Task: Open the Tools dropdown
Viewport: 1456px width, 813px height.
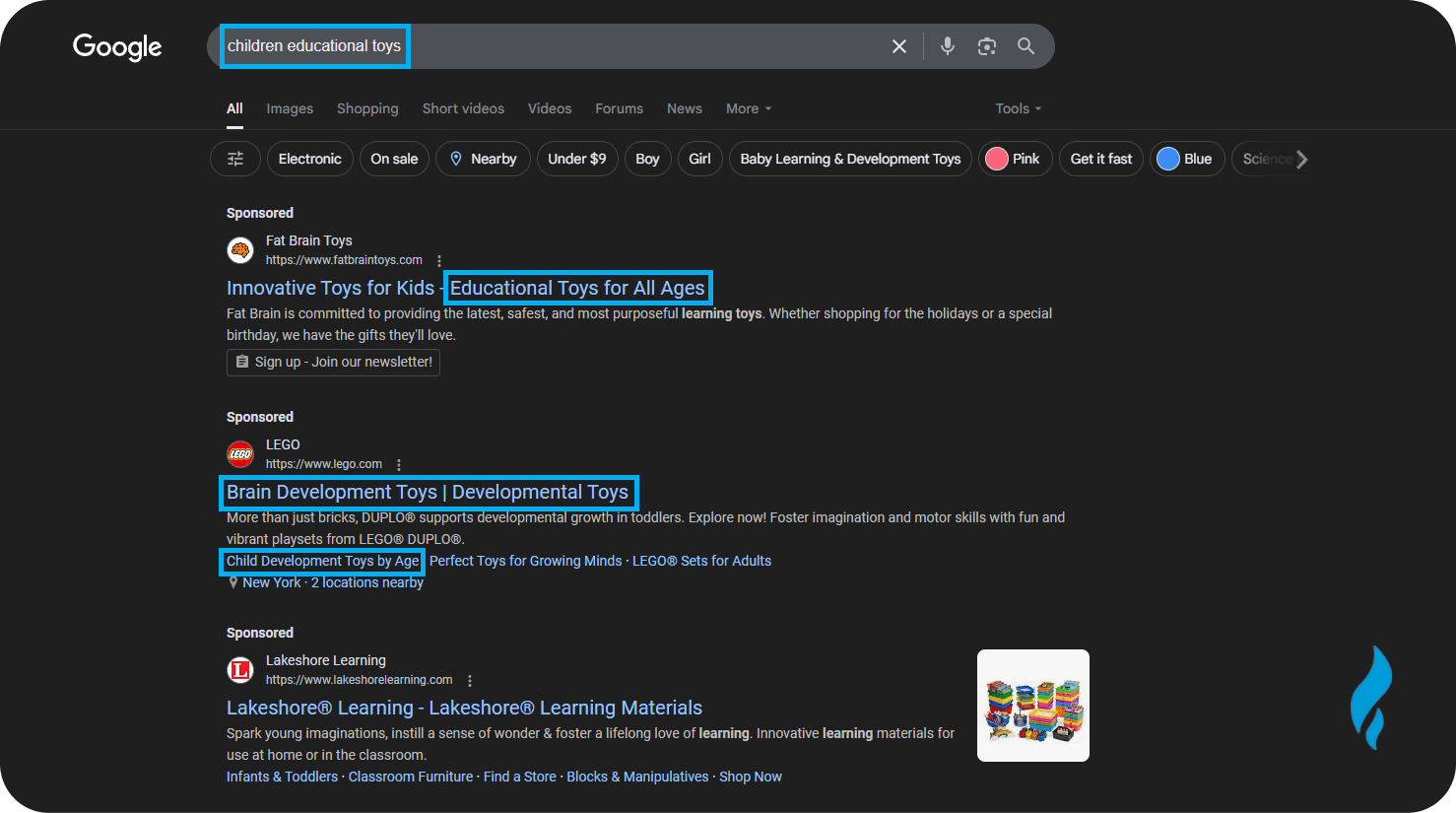Action: tap(1018, 108)
